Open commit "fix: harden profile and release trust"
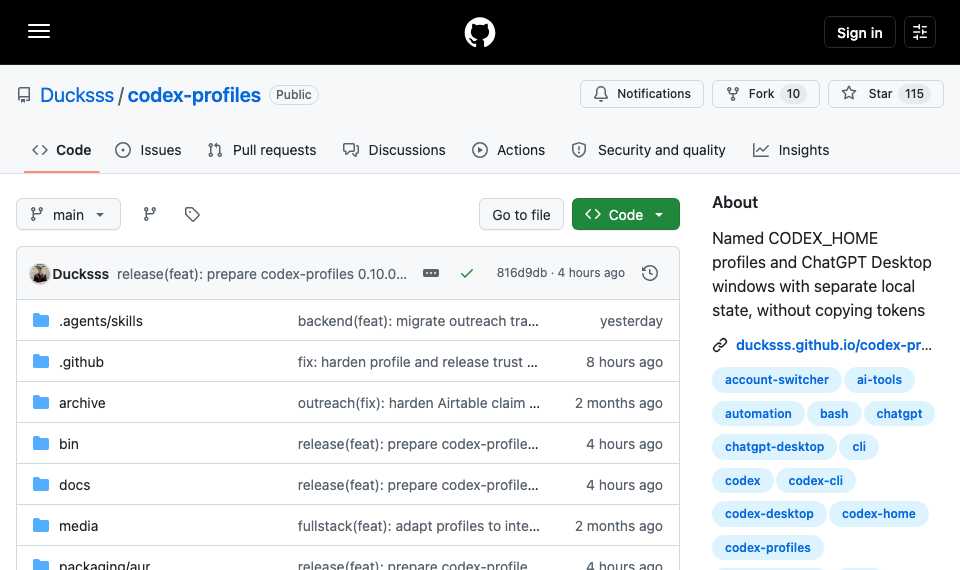This screenshot has width=960, height=570. 418,362
